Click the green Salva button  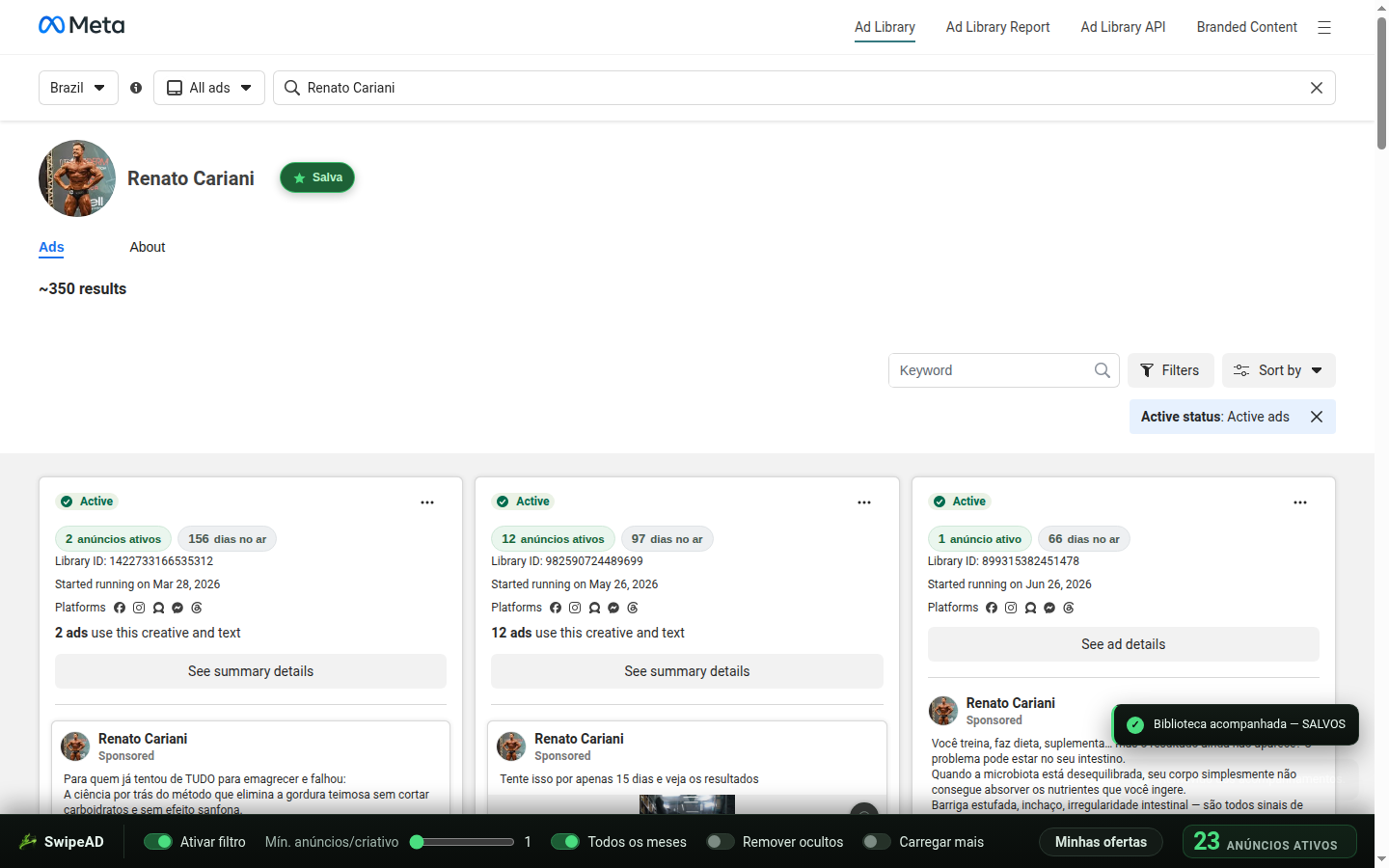click(317, 177)
